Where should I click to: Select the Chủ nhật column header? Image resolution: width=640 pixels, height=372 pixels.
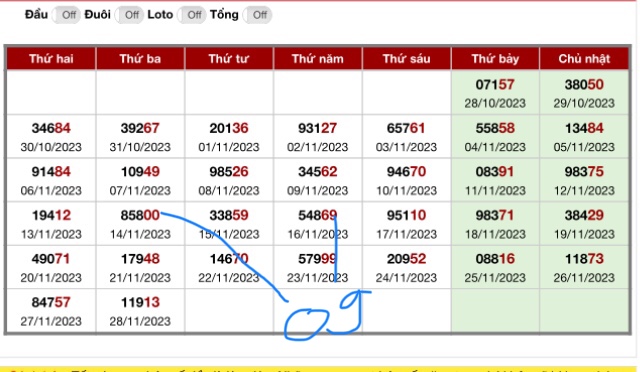coord(584,59)
